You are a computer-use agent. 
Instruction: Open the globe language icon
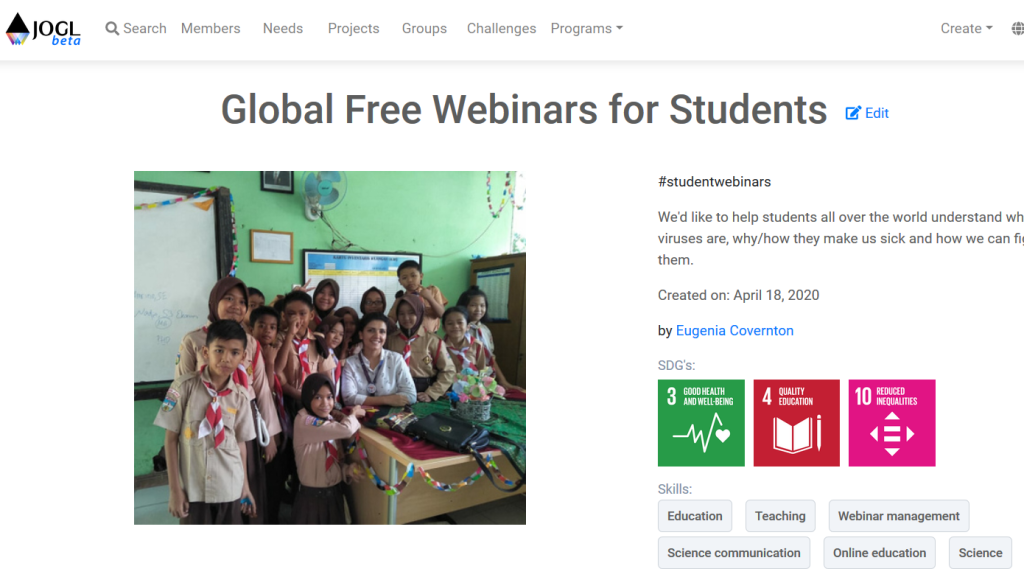click(1017, 29)
